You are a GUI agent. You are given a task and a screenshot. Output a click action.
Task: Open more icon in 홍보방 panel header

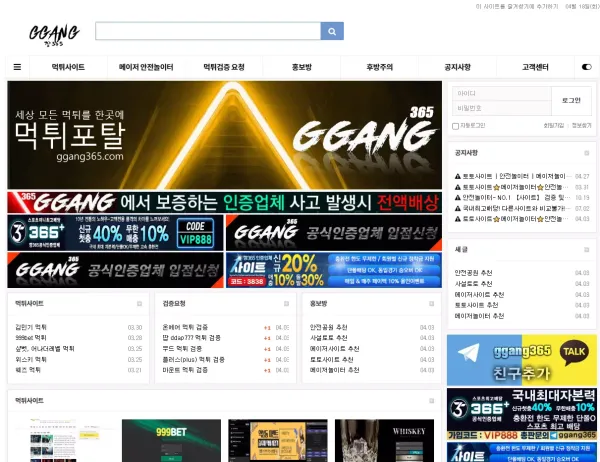(x=431, y=304)
